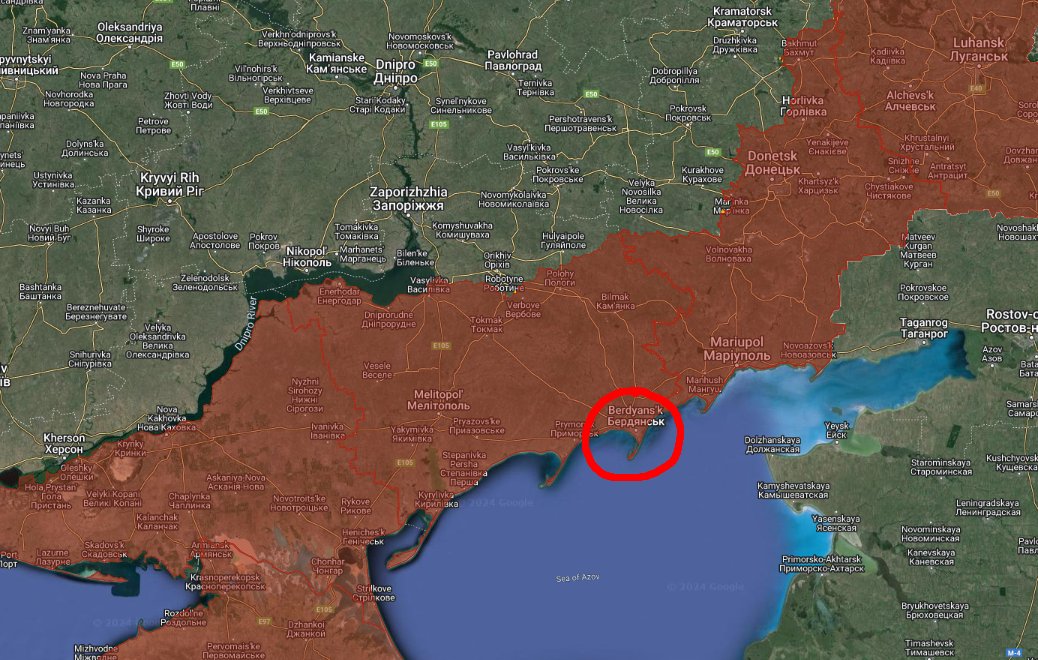1038x660 pixels.
Task: Select the Yakymivka town label
Action: 412,434
